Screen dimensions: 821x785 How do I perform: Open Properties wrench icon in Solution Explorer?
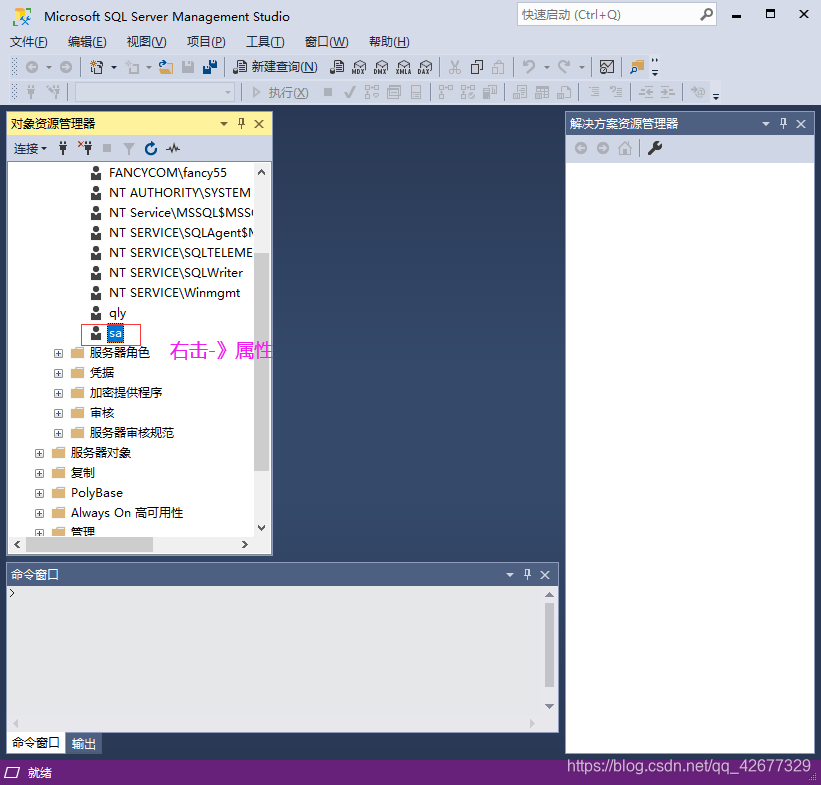654,149
